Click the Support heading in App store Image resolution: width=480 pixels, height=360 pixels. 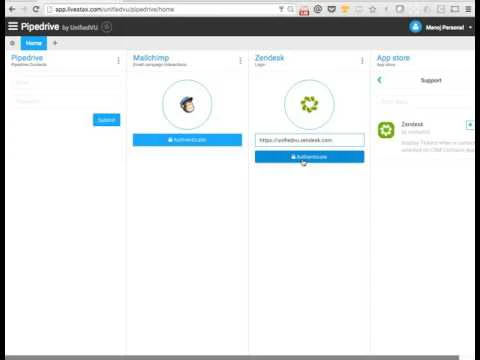tap(431, 80)
